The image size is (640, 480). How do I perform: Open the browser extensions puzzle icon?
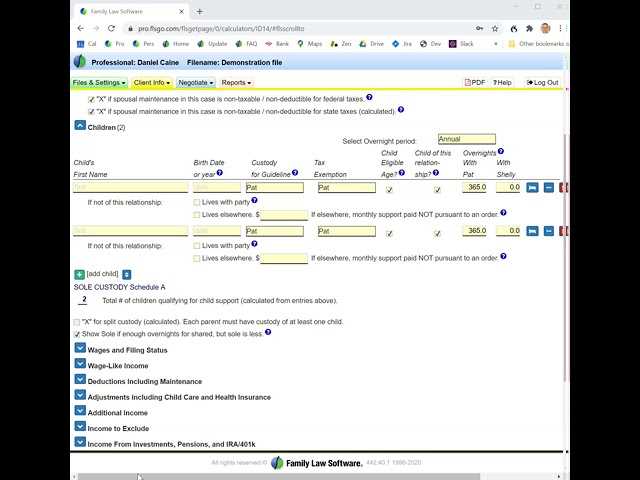pos(529,28)
